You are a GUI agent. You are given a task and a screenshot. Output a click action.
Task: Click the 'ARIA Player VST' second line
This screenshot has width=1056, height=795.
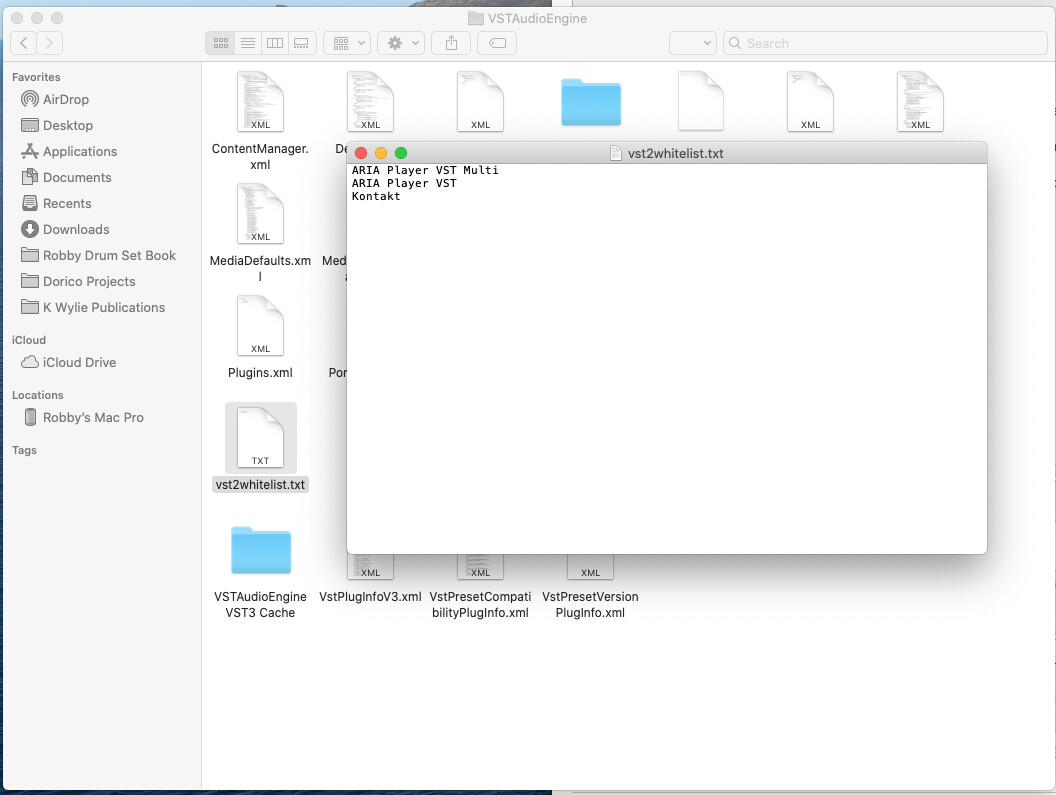point(404,183)
